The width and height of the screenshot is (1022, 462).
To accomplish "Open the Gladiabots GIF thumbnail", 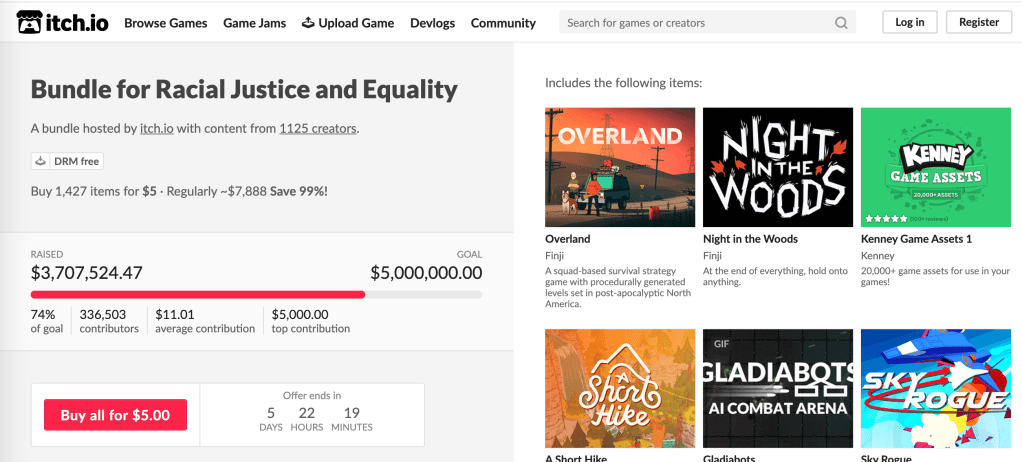I will tap(778, 386).
